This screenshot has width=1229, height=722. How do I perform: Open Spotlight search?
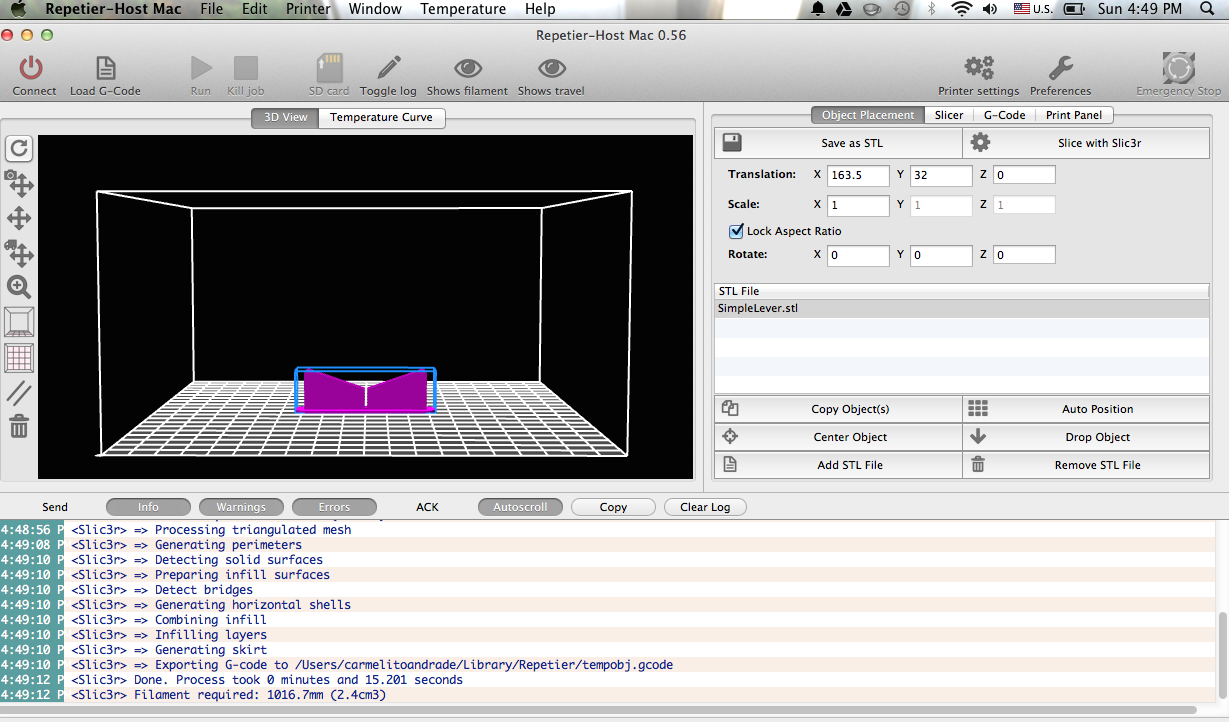tap(1208, 9)
